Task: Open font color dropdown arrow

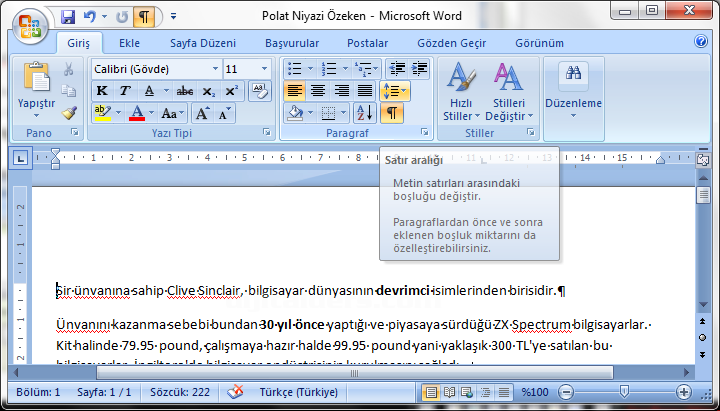Action: click(152, 113)
